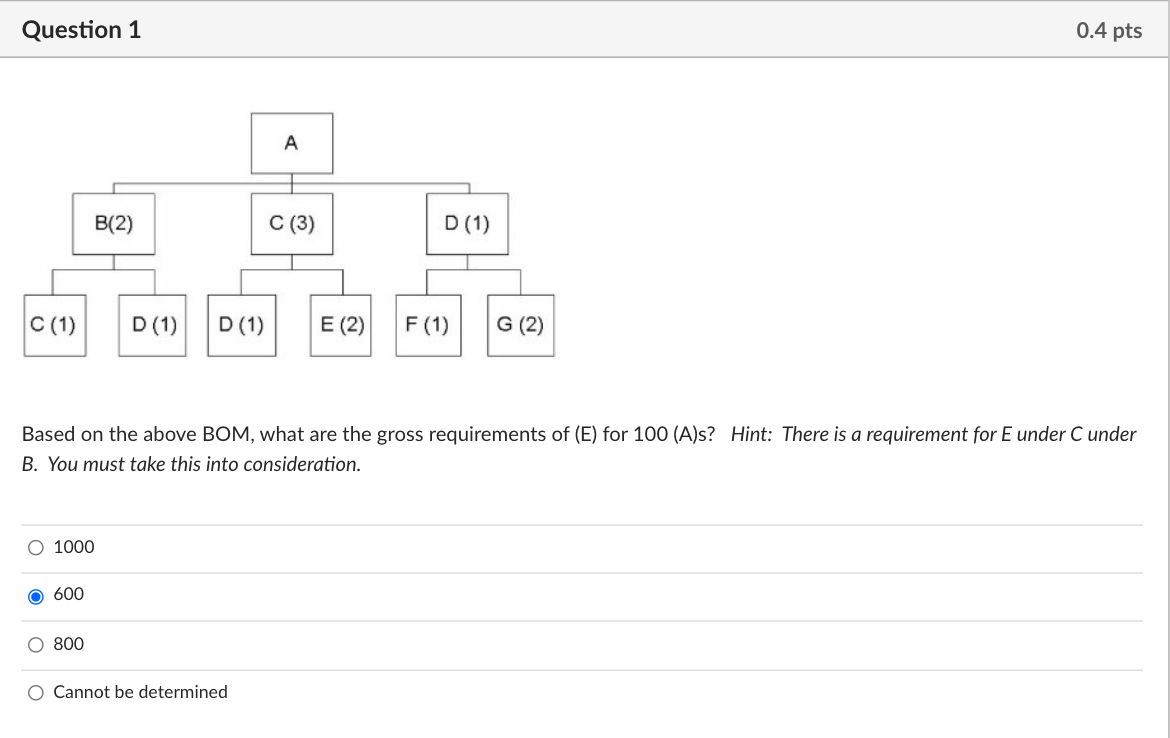Click the D (1) box under C
Viewport: 1170px width, 738px height.
242,324
